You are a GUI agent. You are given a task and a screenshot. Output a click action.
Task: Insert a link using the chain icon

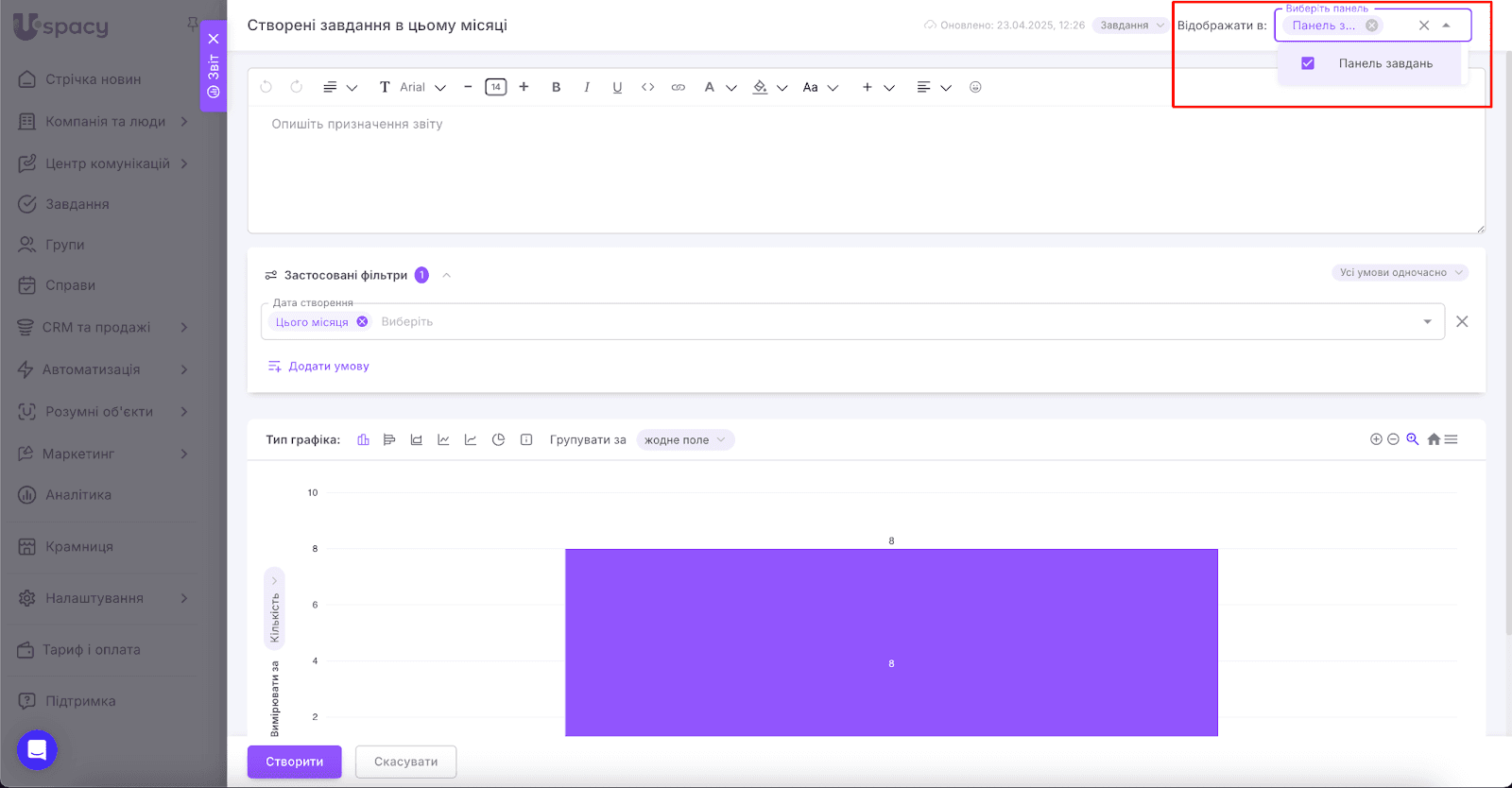[x=678, y=87]
